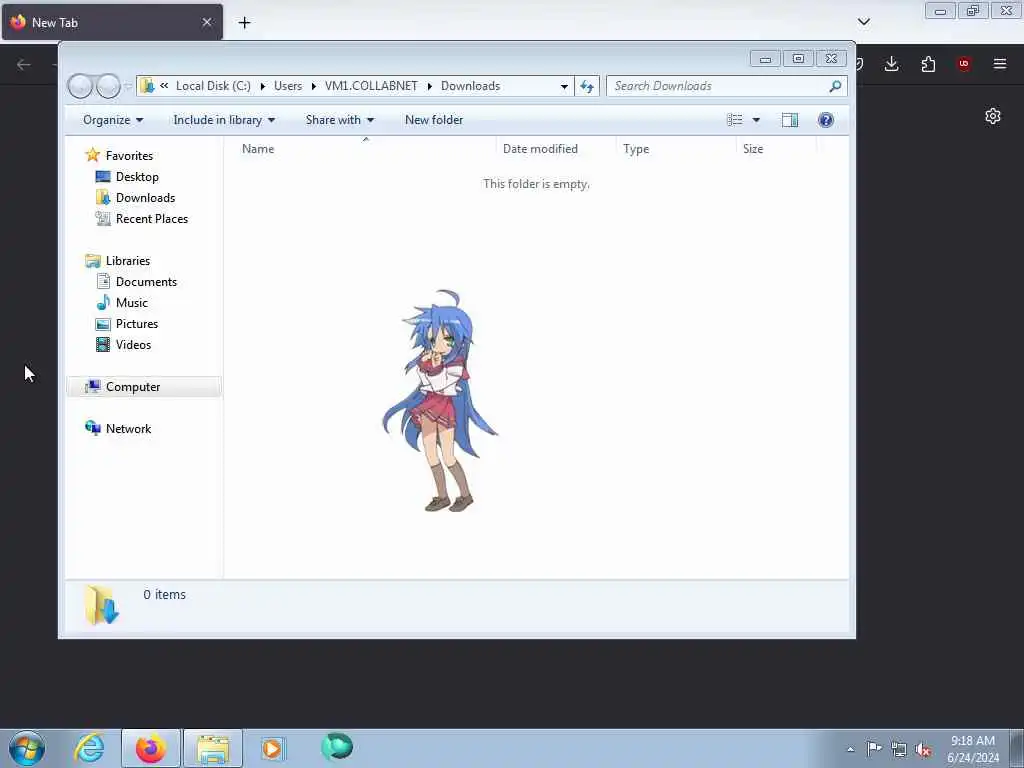Image resolution: width=1024 pixels, height=768 pixels.
Task: Click the uBlock Origin shield icon
Action: tap(963, 63)
